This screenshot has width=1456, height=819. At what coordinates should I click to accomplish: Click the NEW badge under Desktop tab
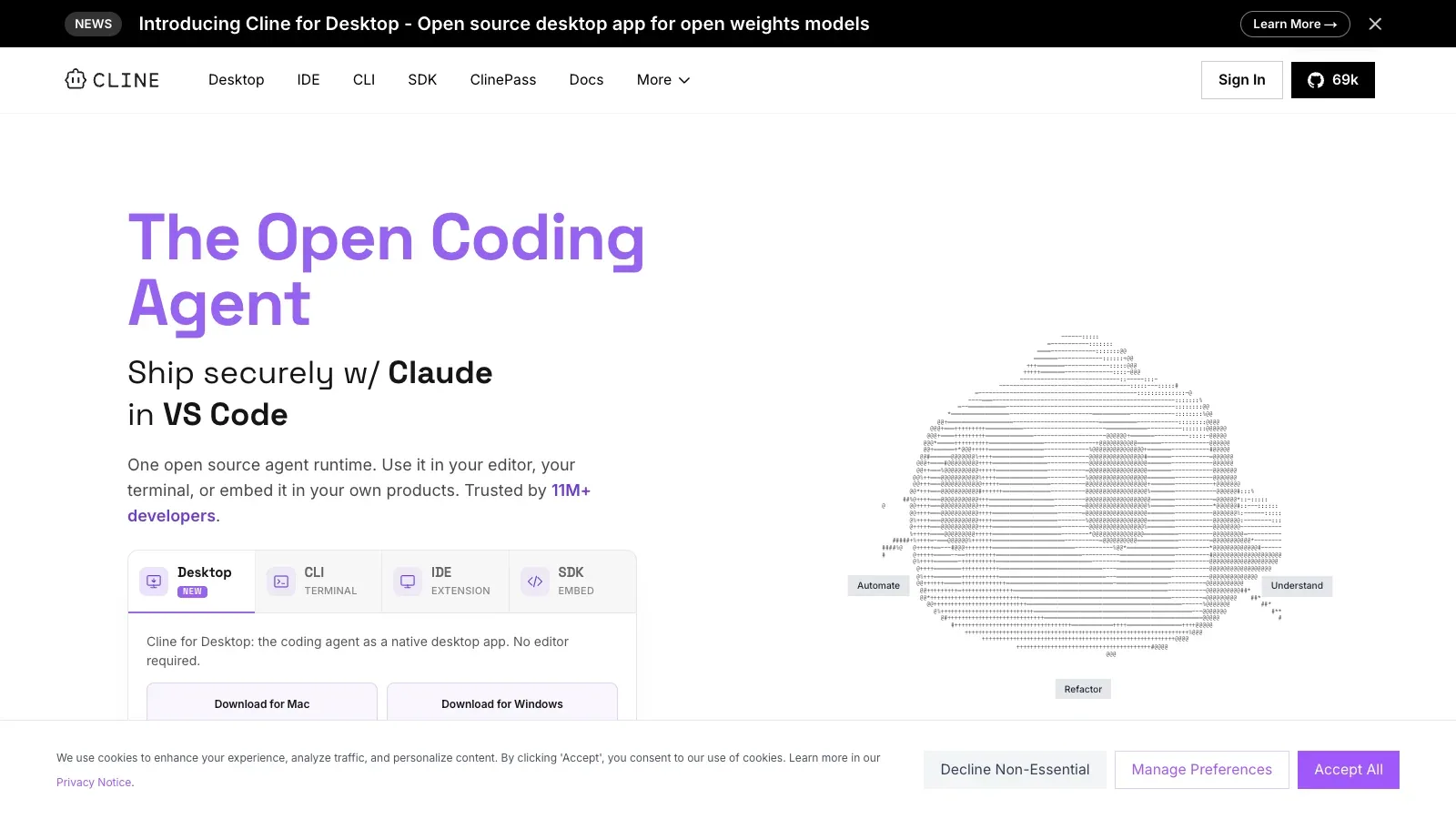pyautogui.click(x=192, y=591)
